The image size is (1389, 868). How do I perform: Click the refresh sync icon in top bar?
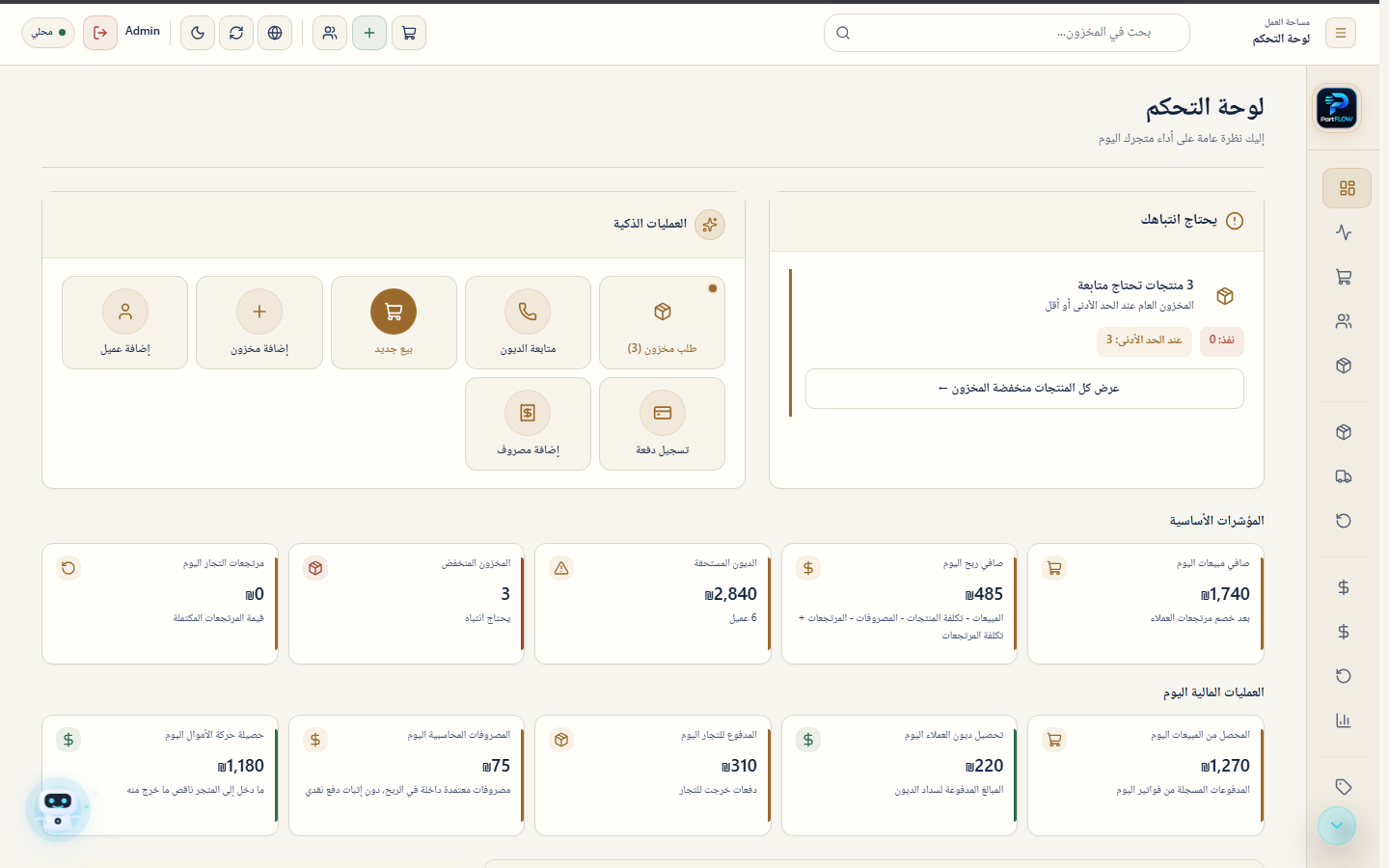tap(236, 33)
